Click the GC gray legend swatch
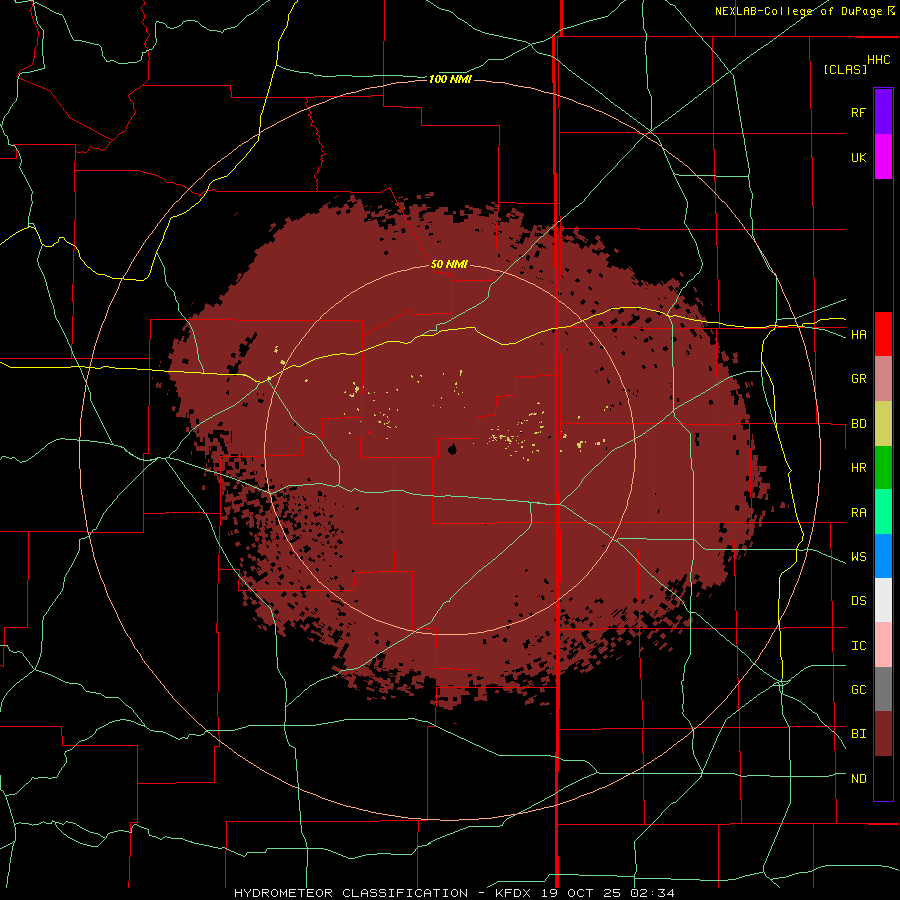Image resolution: width=900 pixels, height=900 pixels. [x=883, y=689]
